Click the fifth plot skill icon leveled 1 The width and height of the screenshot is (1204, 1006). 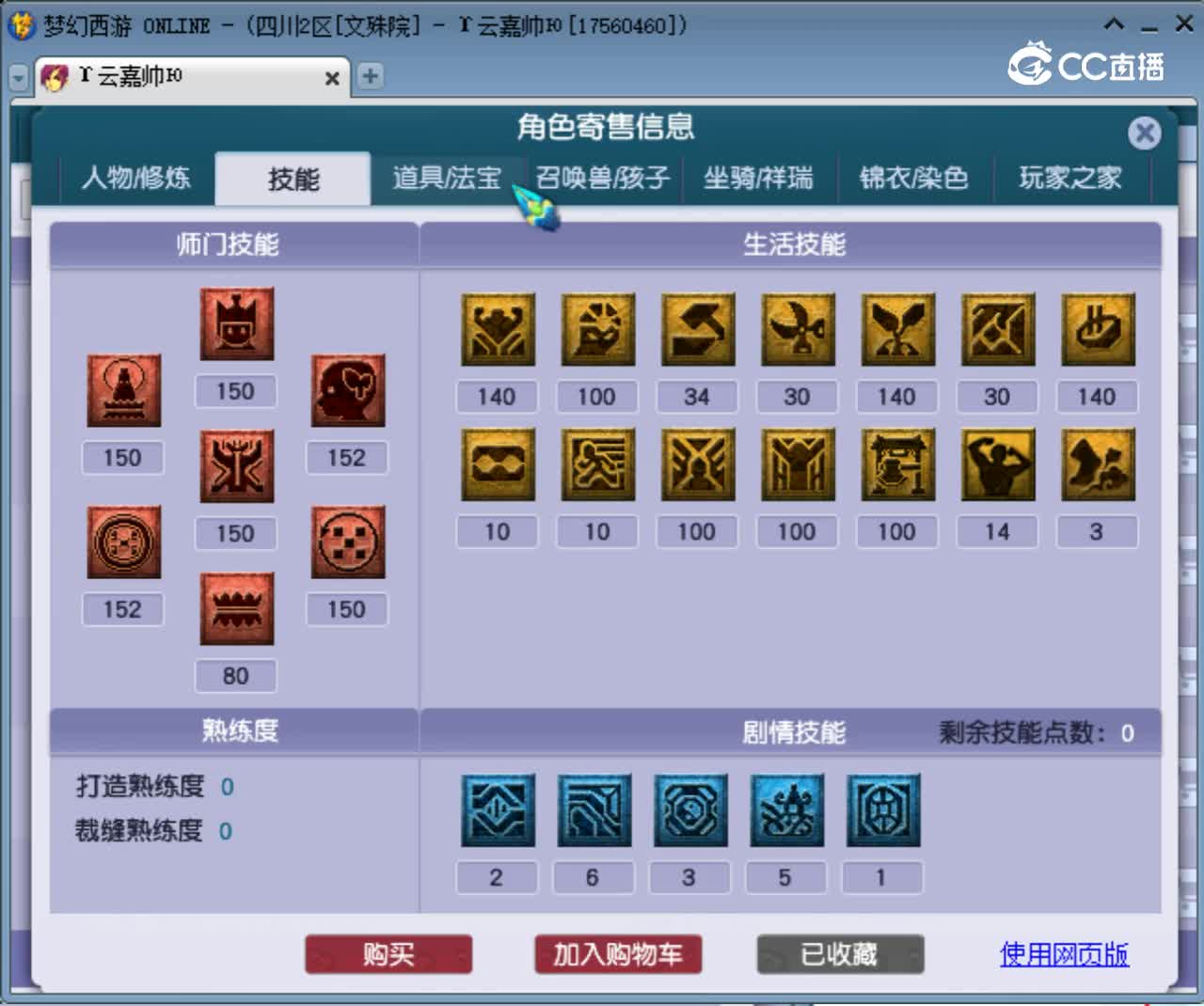[x=882, y=810]
